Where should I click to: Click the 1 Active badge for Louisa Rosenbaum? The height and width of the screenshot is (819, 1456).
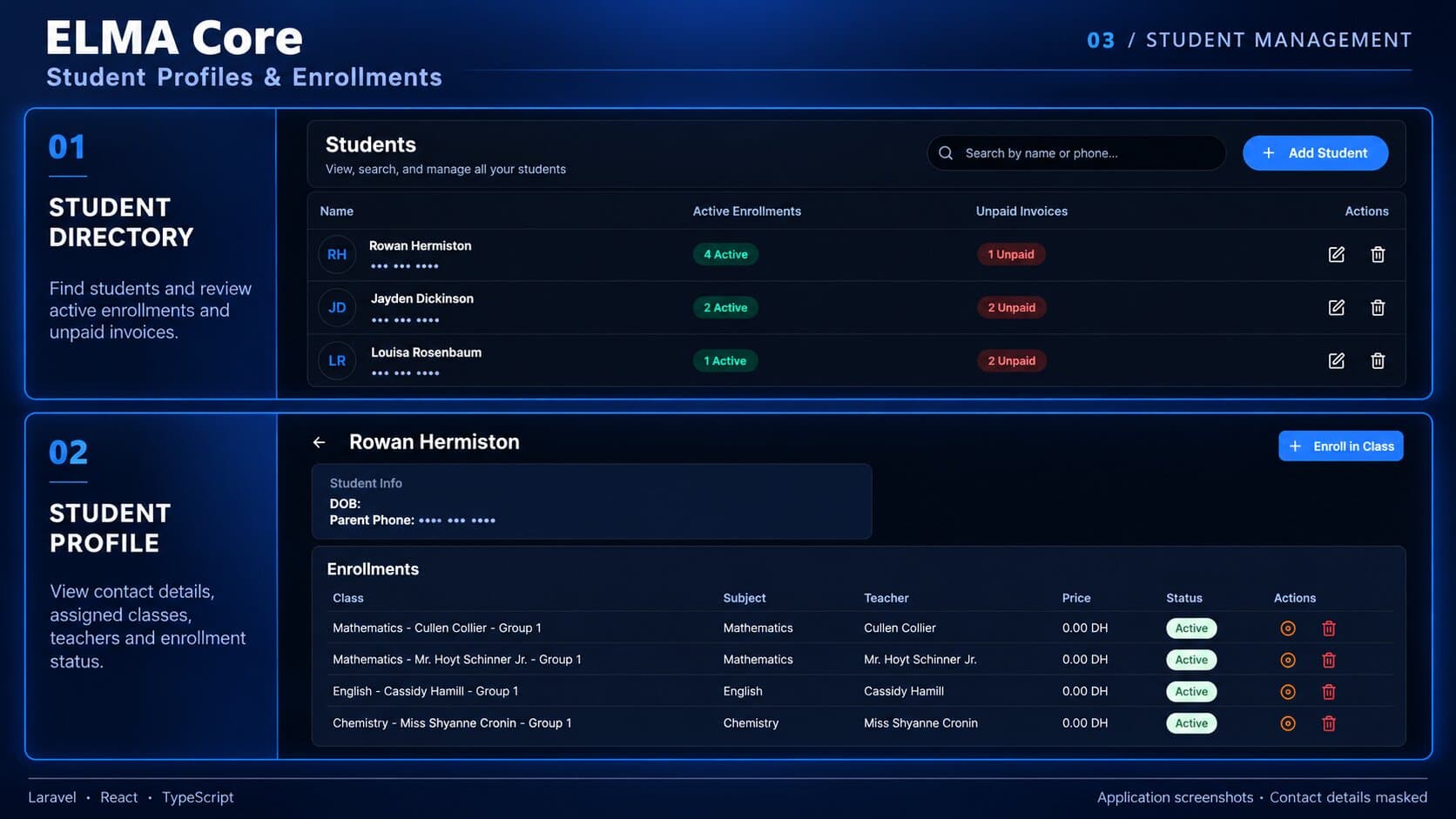[725, 360]
